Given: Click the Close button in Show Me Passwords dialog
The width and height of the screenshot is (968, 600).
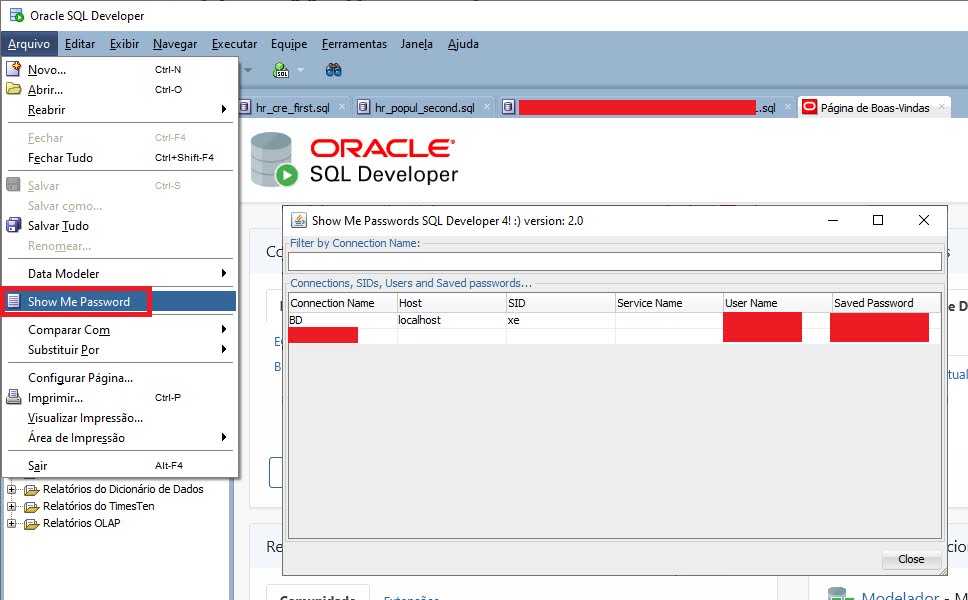Looking at the screenshot, I should 911,559.
